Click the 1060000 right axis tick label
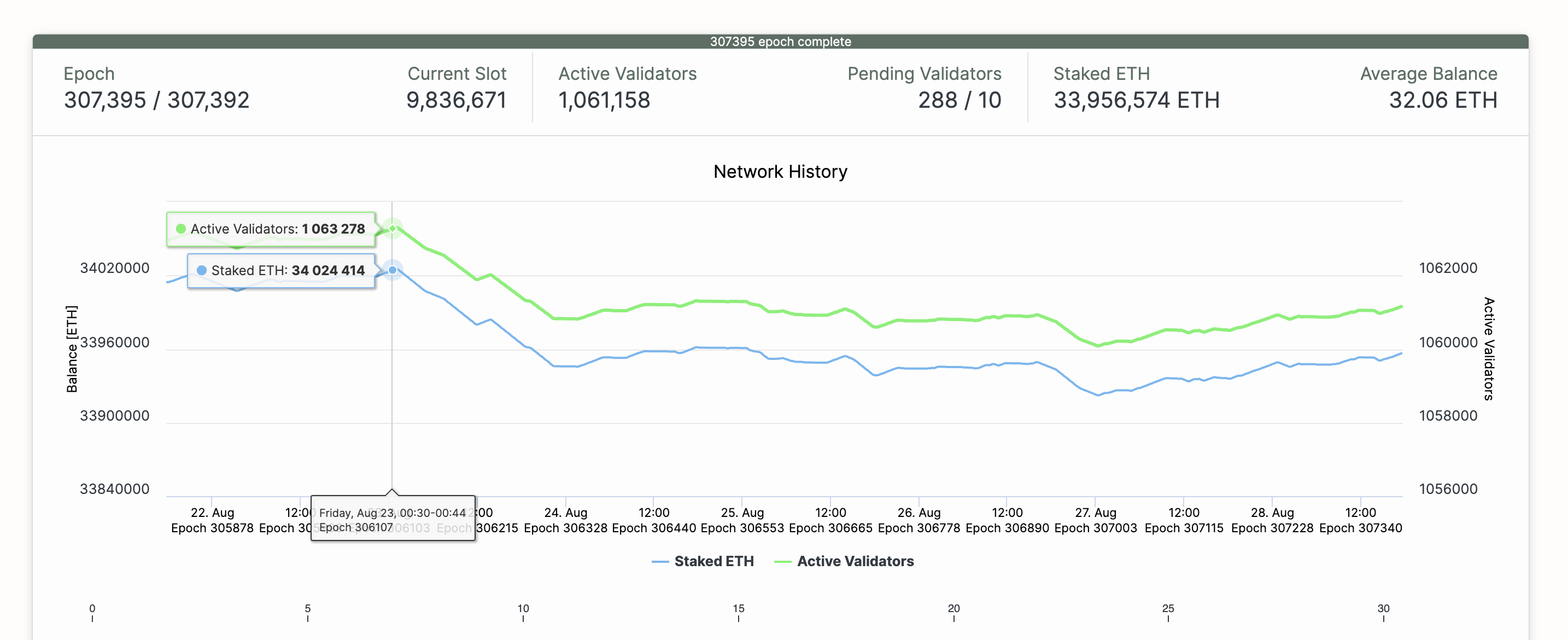The height and width of the screenshot is (640, 1568). 1448,342
